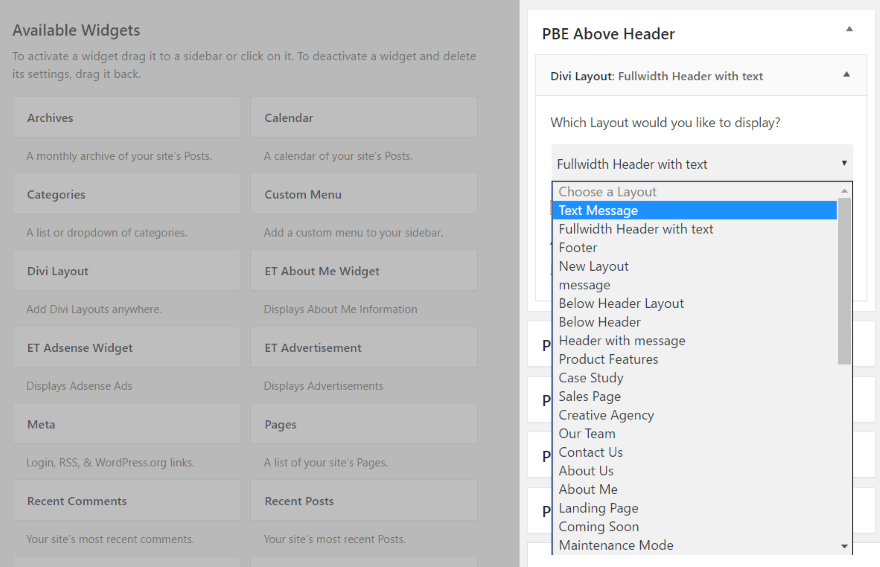880x567 pixels.
Task: Click the Archives widget
Action: coord(127,117)
